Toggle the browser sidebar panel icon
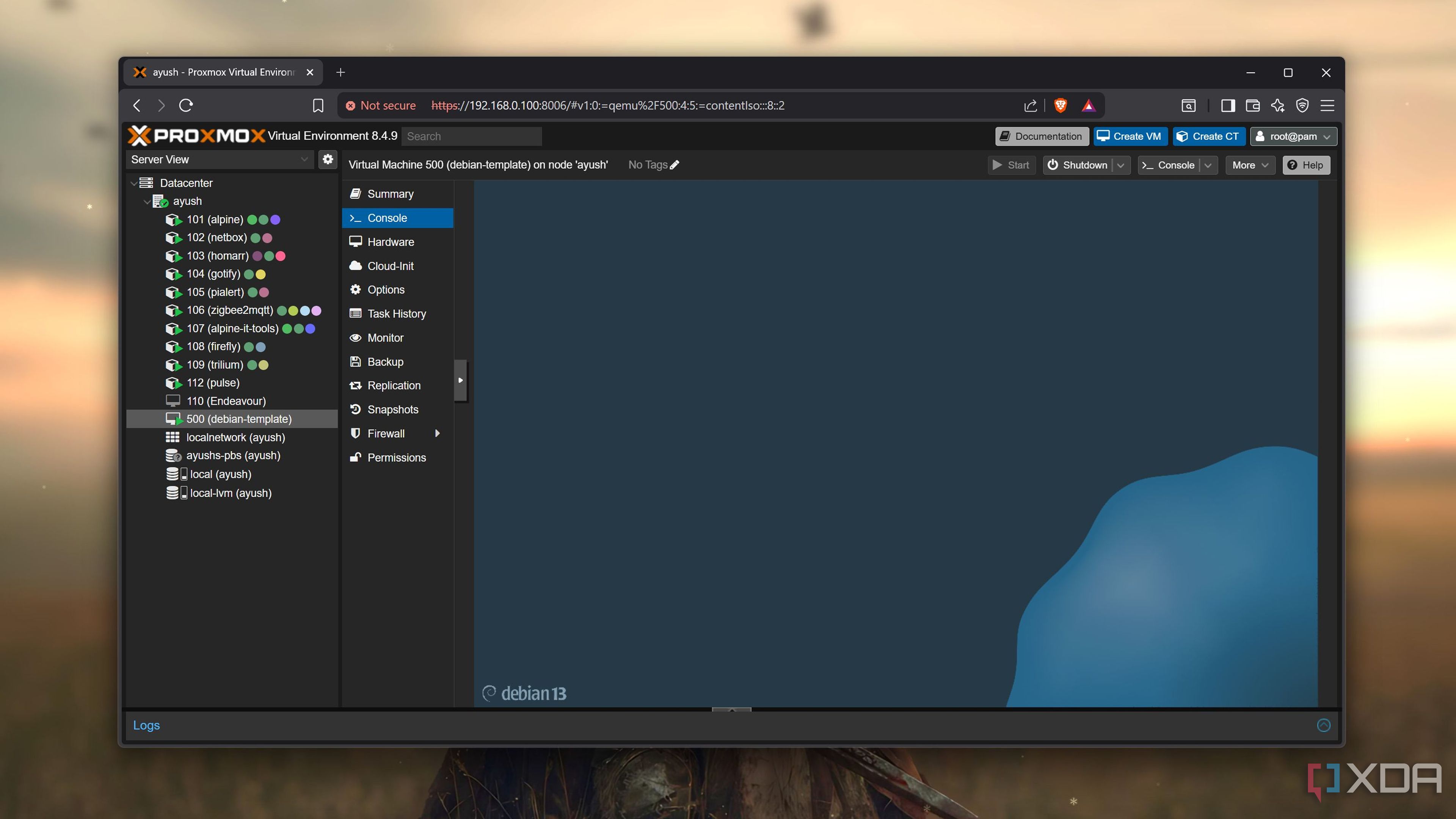The width and height of the screenshot is (1456, 819). [1228, 106]
